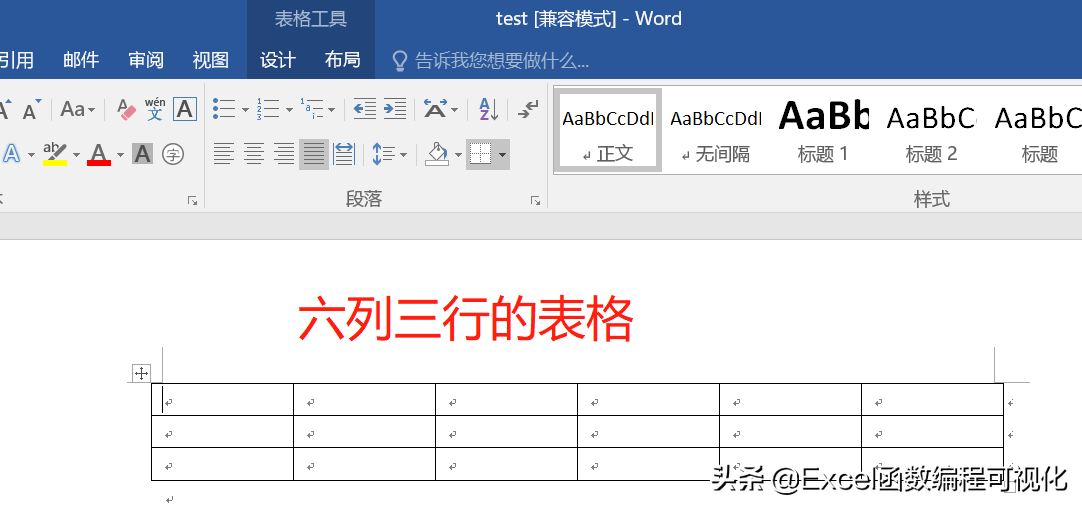
Task: Open the font color dropdown arrow
Action: coord(120,154)
